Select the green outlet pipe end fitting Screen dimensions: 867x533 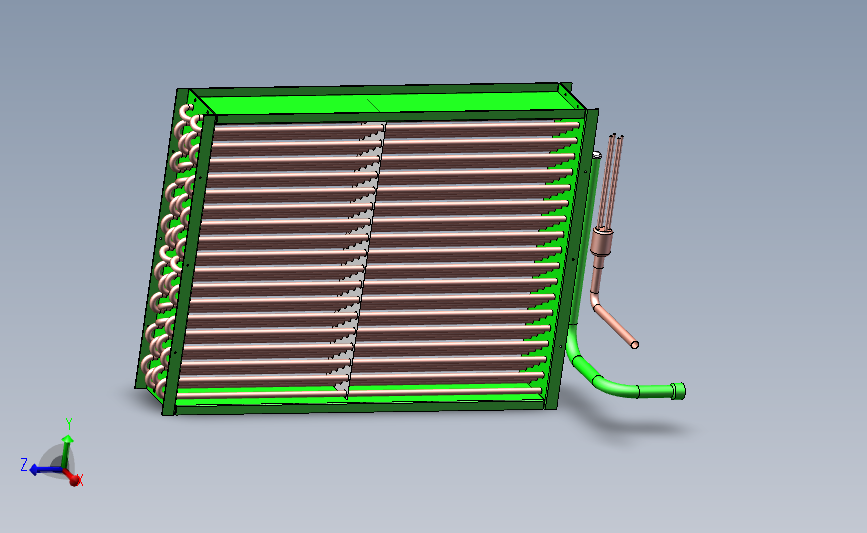(x=678, y=391)
